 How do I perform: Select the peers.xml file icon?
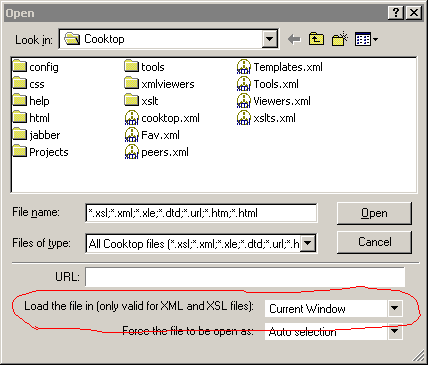132,152
